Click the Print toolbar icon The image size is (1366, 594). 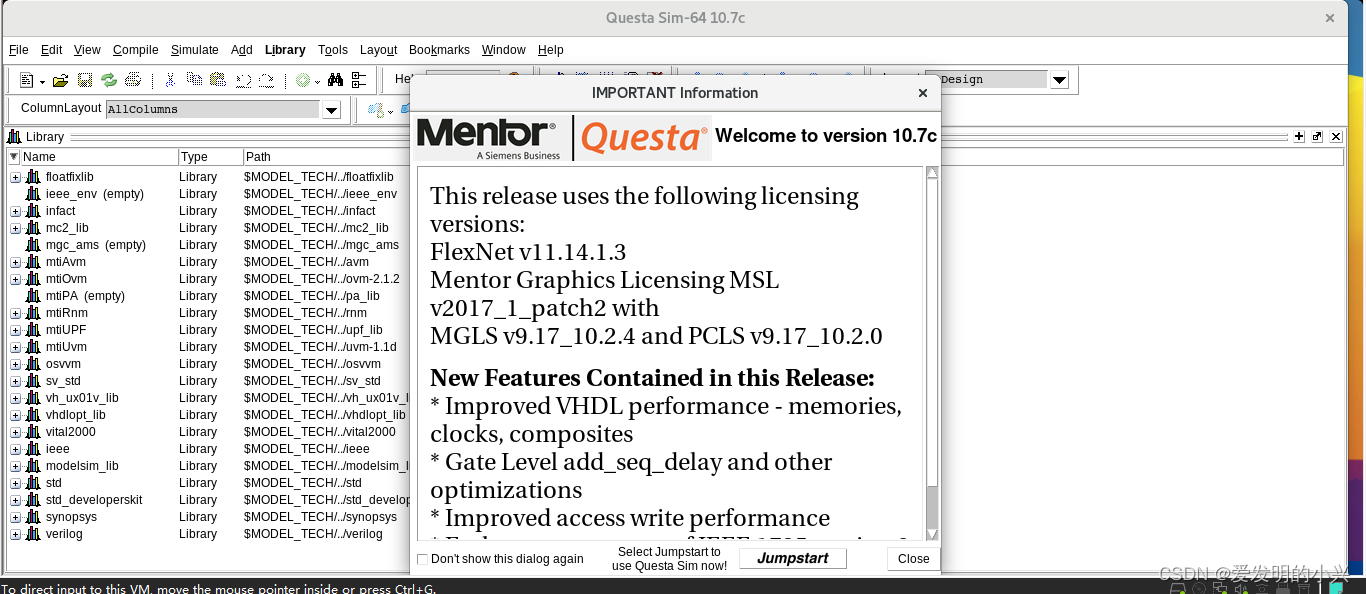click(x=132, y=80)
